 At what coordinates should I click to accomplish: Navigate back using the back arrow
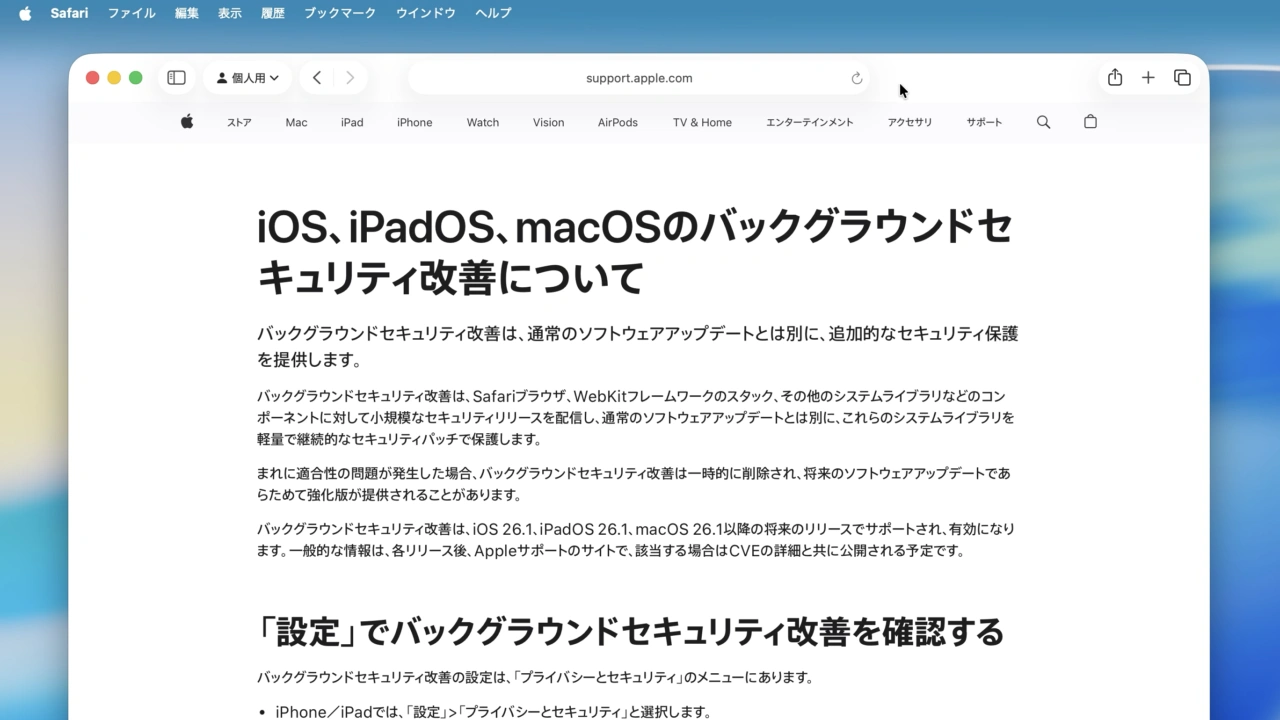click(x=317, y=77)
